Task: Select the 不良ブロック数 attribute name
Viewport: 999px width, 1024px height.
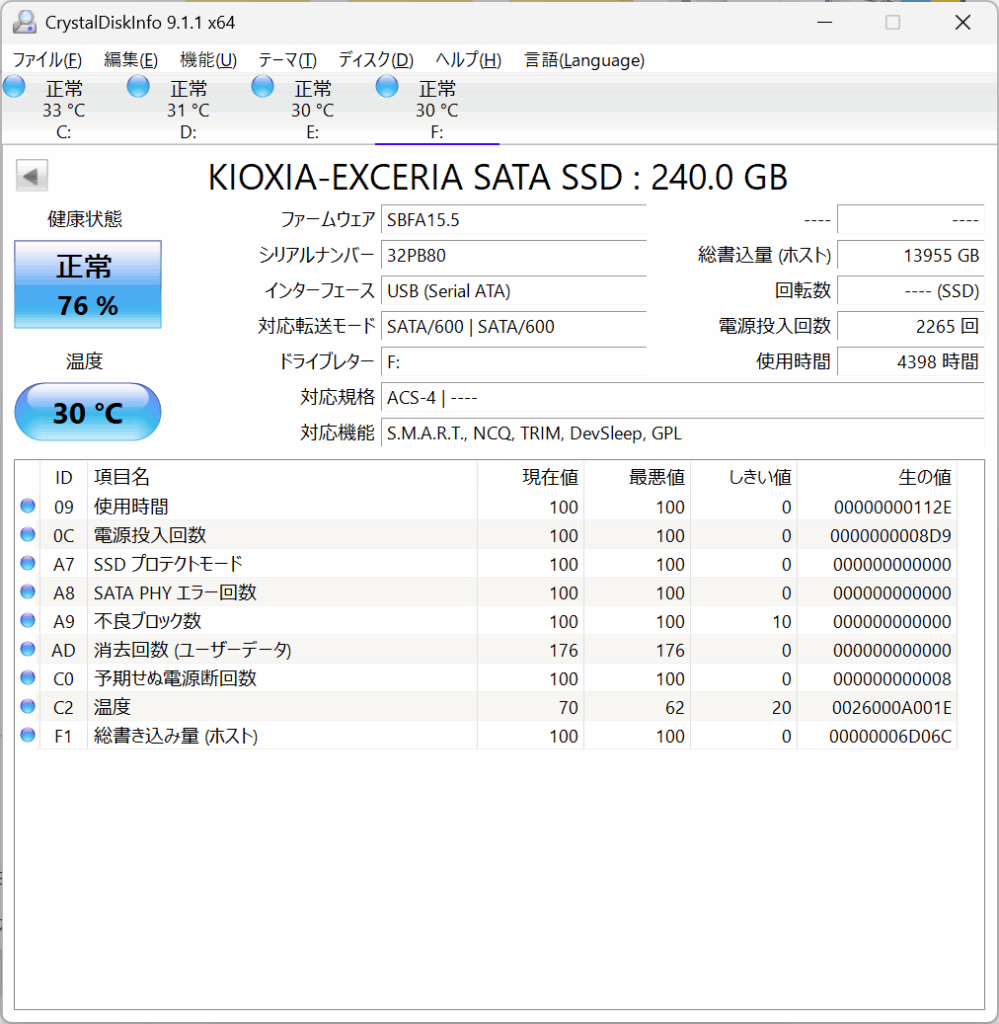Action: pyautogui.click(x=148, y=621)
